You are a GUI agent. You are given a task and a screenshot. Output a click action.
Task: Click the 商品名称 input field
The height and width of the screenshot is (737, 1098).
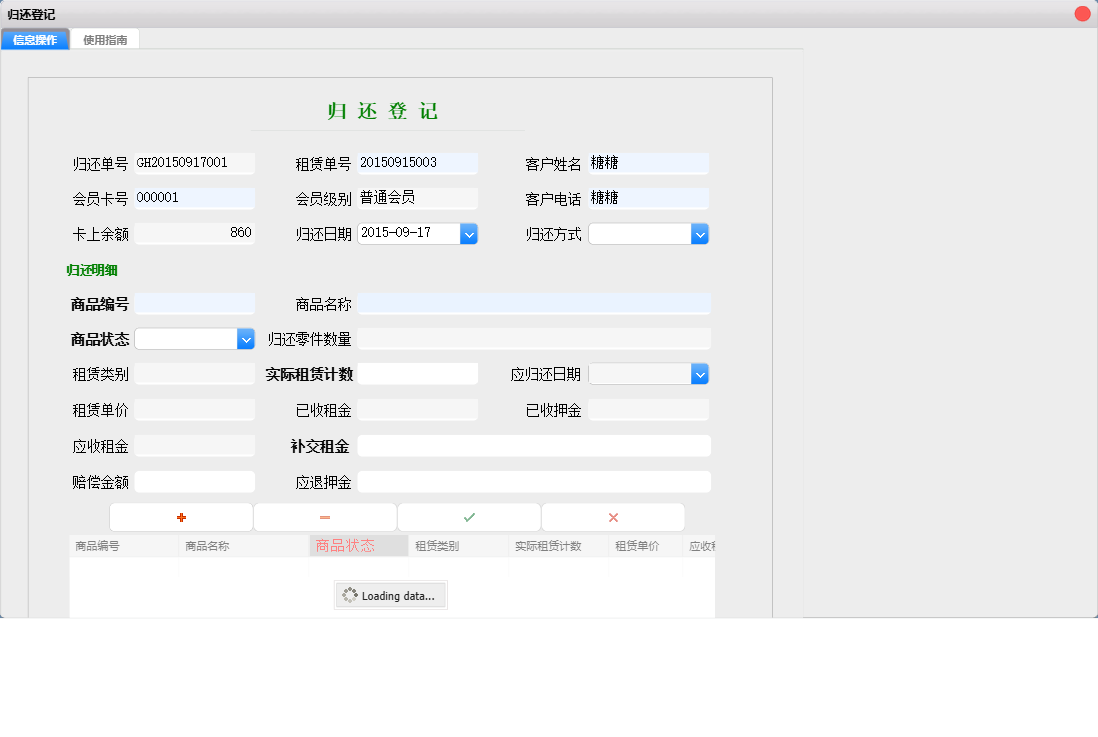(x=534, y=303)
